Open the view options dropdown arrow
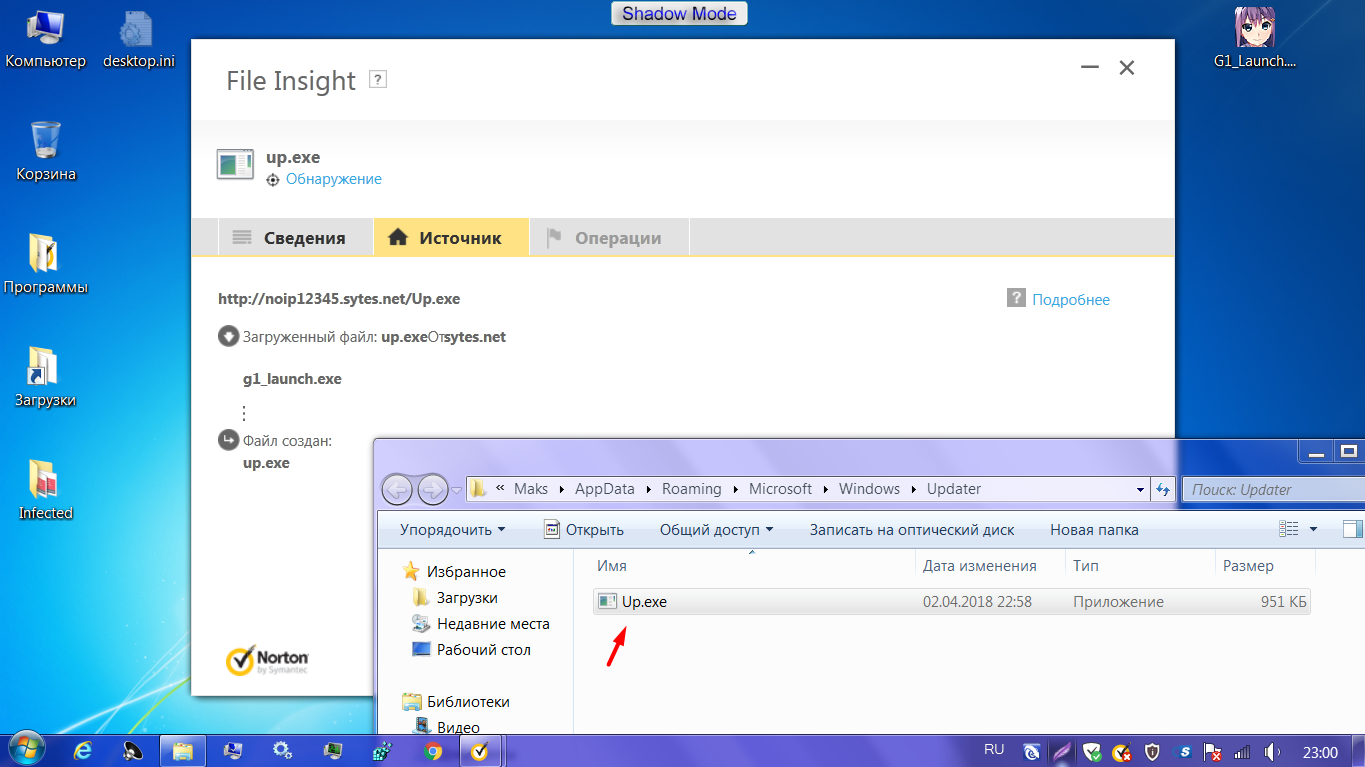This screenshot has width=1365, height=767. [1313, 529]
